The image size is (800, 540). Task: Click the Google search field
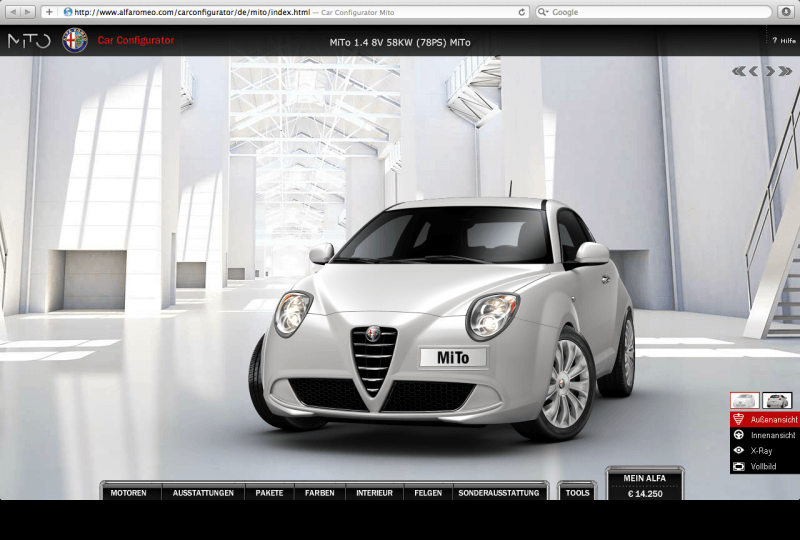coord(654,12)
